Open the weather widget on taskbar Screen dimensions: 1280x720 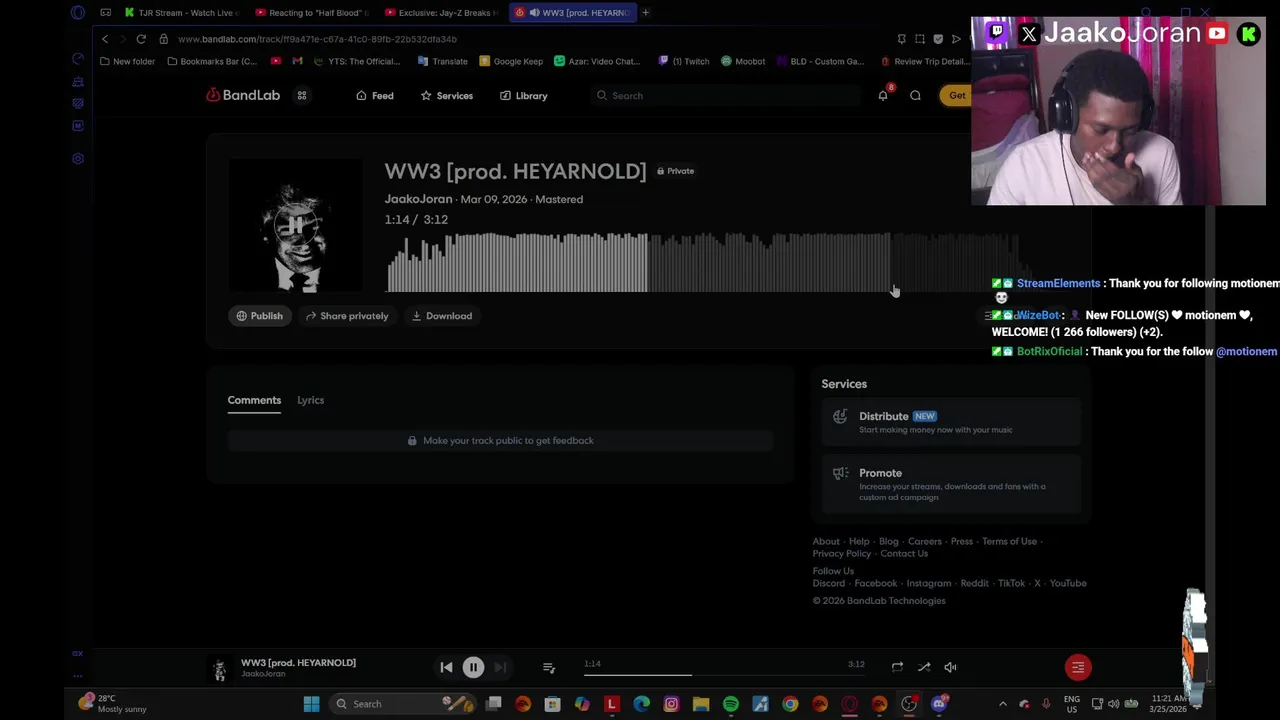coord(112,704)
